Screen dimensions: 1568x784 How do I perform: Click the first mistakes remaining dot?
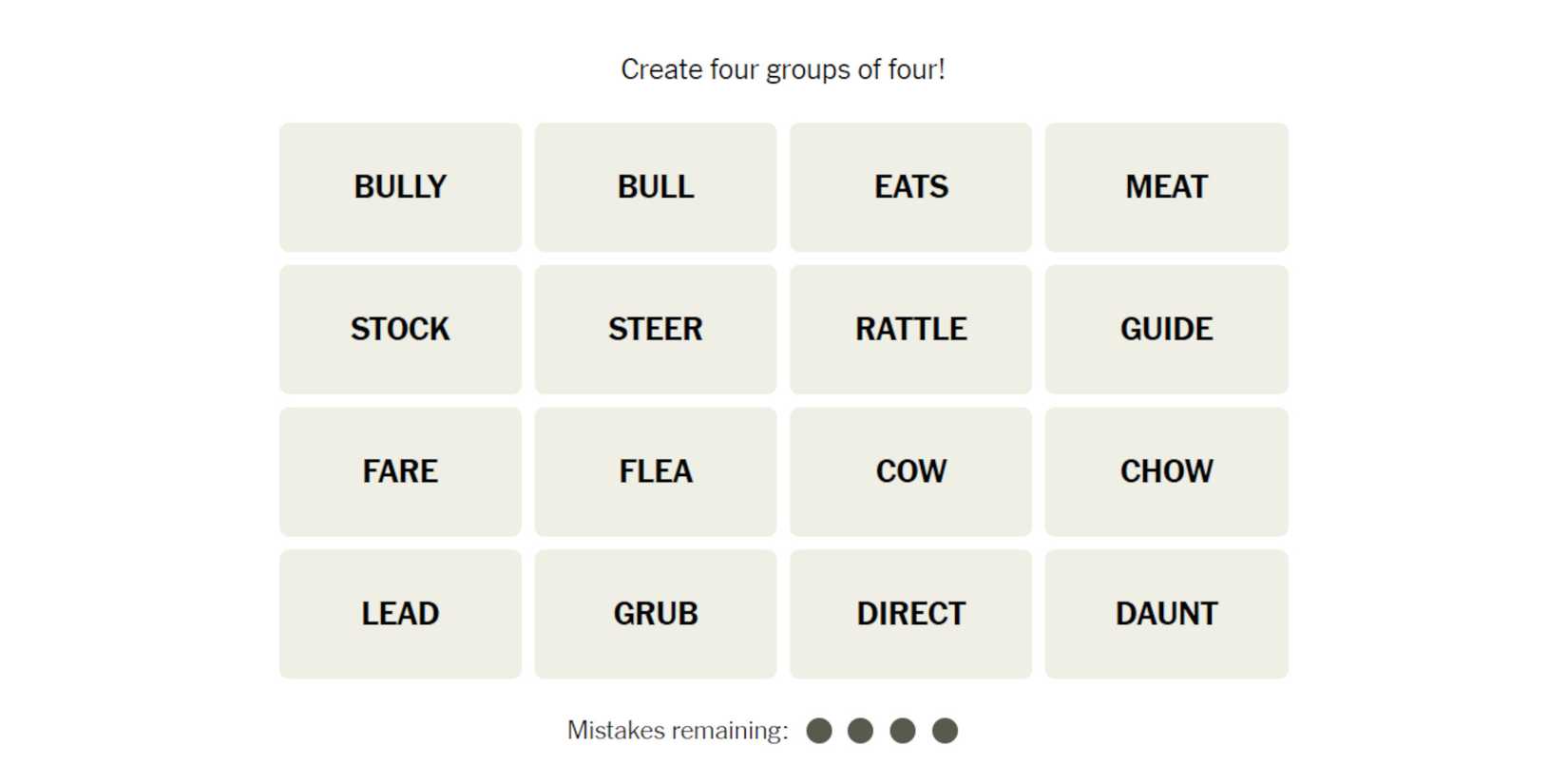click(819, 731)
